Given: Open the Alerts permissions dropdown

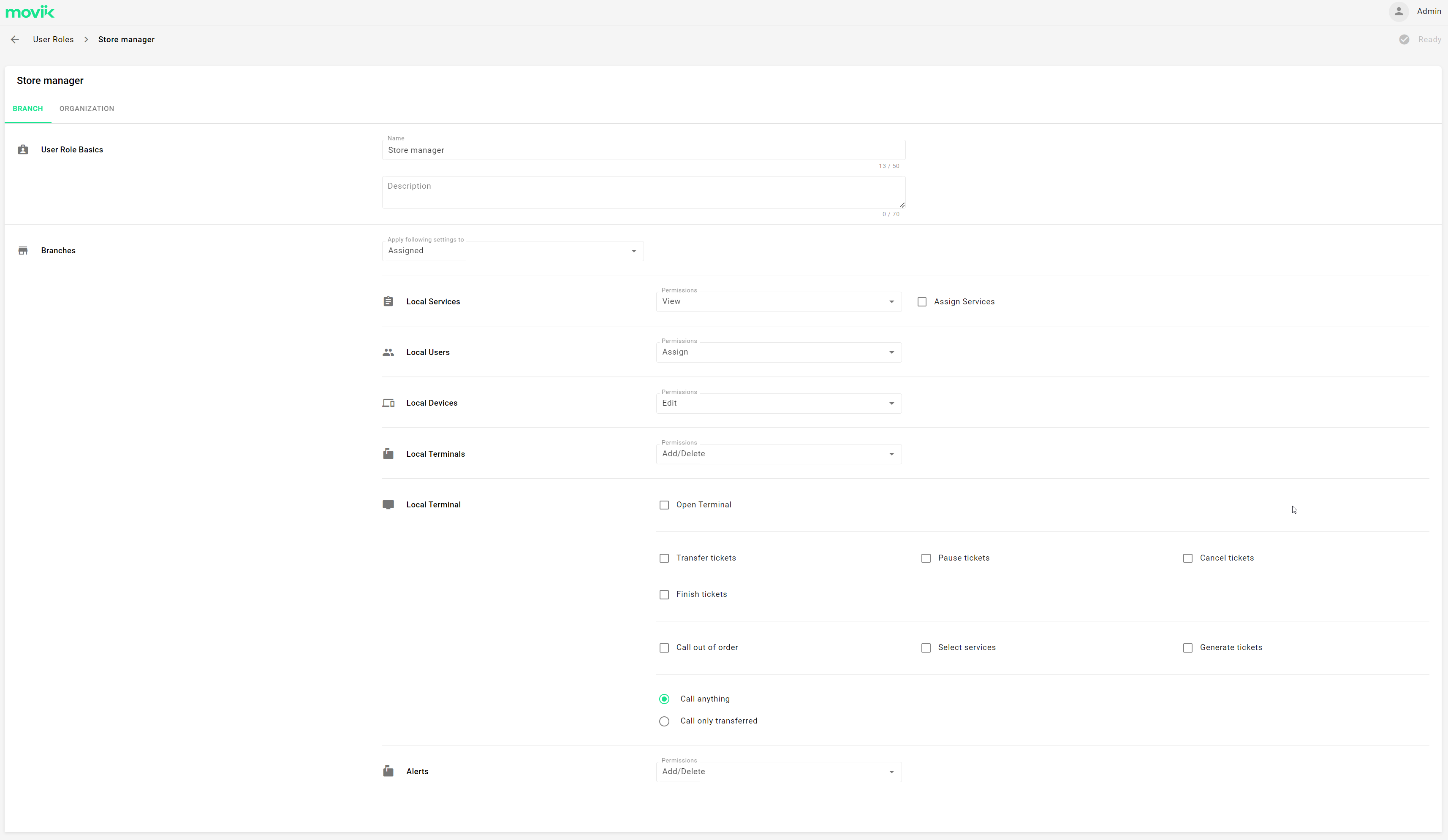Looking at the screenshot, I should [x=778, y=772].
